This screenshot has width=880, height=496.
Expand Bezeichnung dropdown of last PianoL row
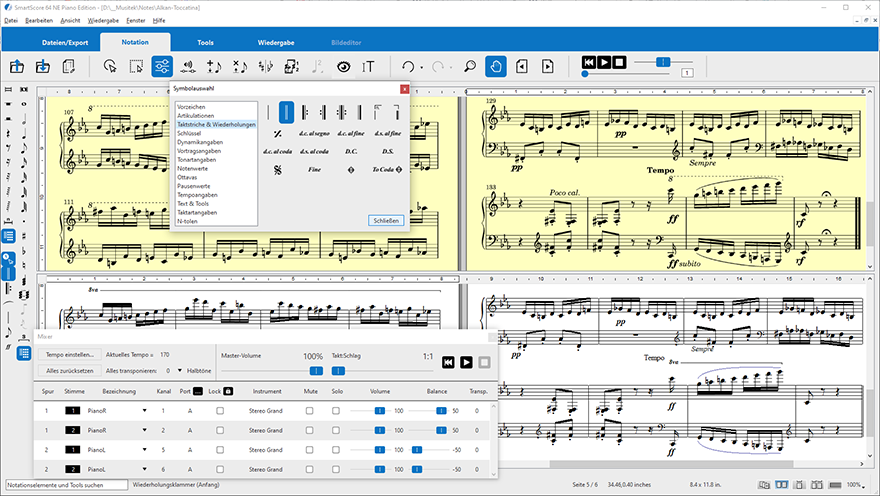144,468
